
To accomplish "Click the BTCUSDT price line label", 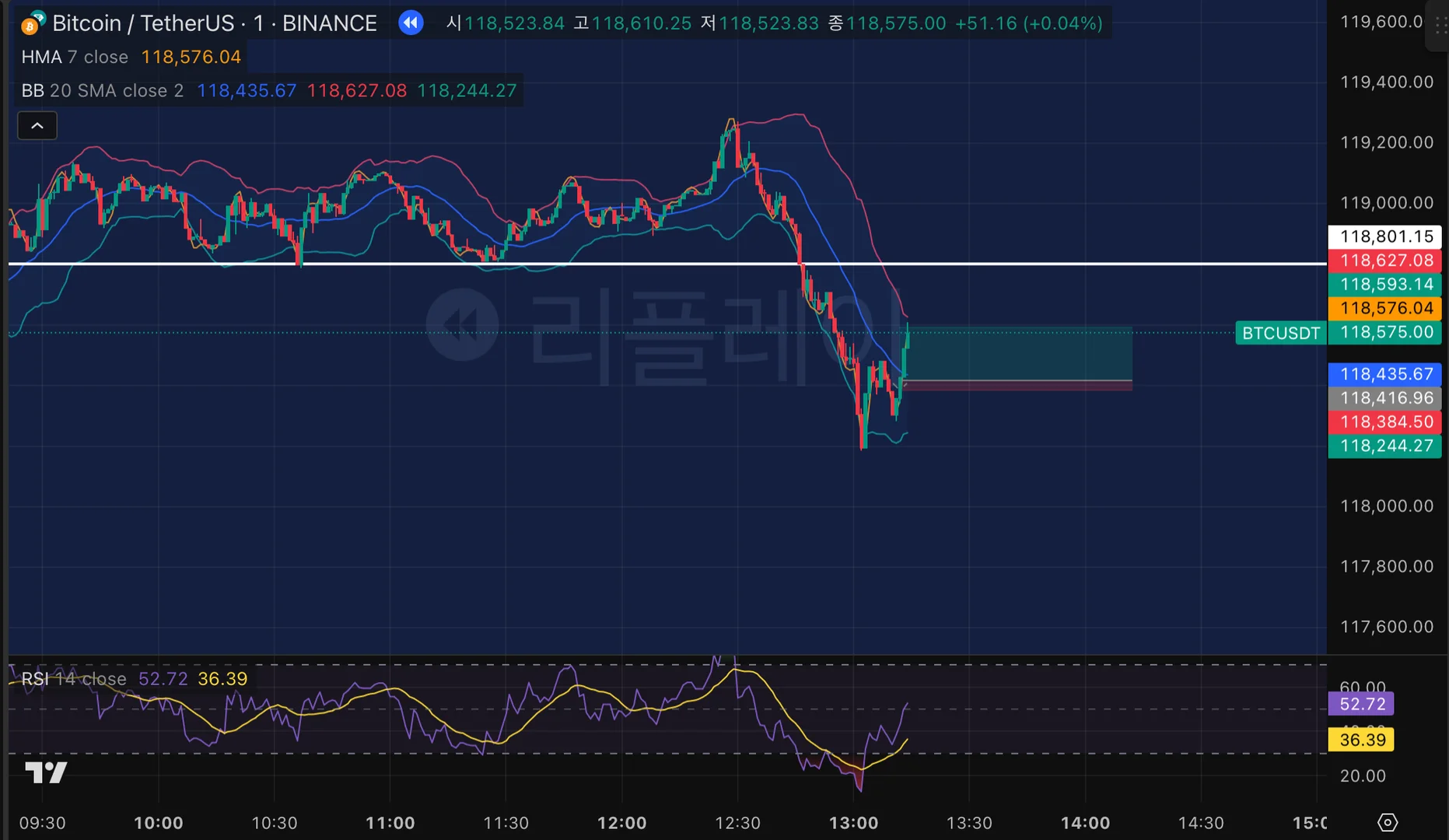I will tap(1280, 334).
